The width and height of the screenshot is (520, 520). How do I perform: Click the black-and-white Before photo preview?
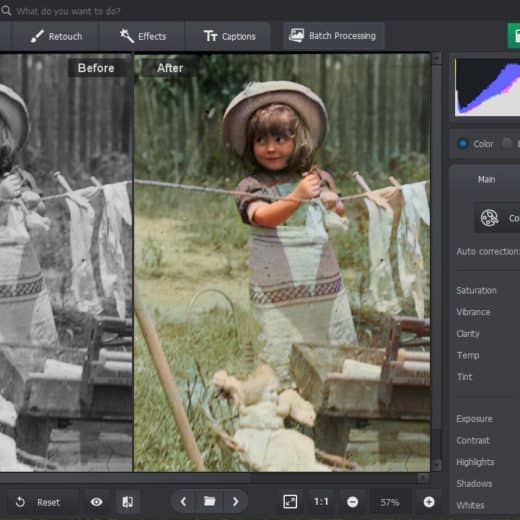(66, 263)
